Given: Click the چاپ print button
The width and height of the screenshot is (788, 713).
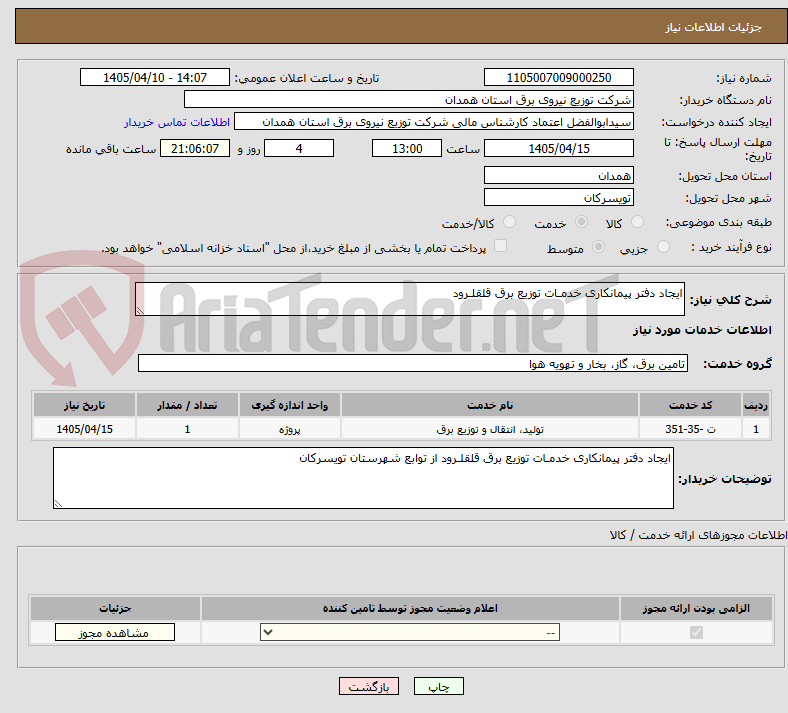Looking at the screenshot, I should point(439,686).
